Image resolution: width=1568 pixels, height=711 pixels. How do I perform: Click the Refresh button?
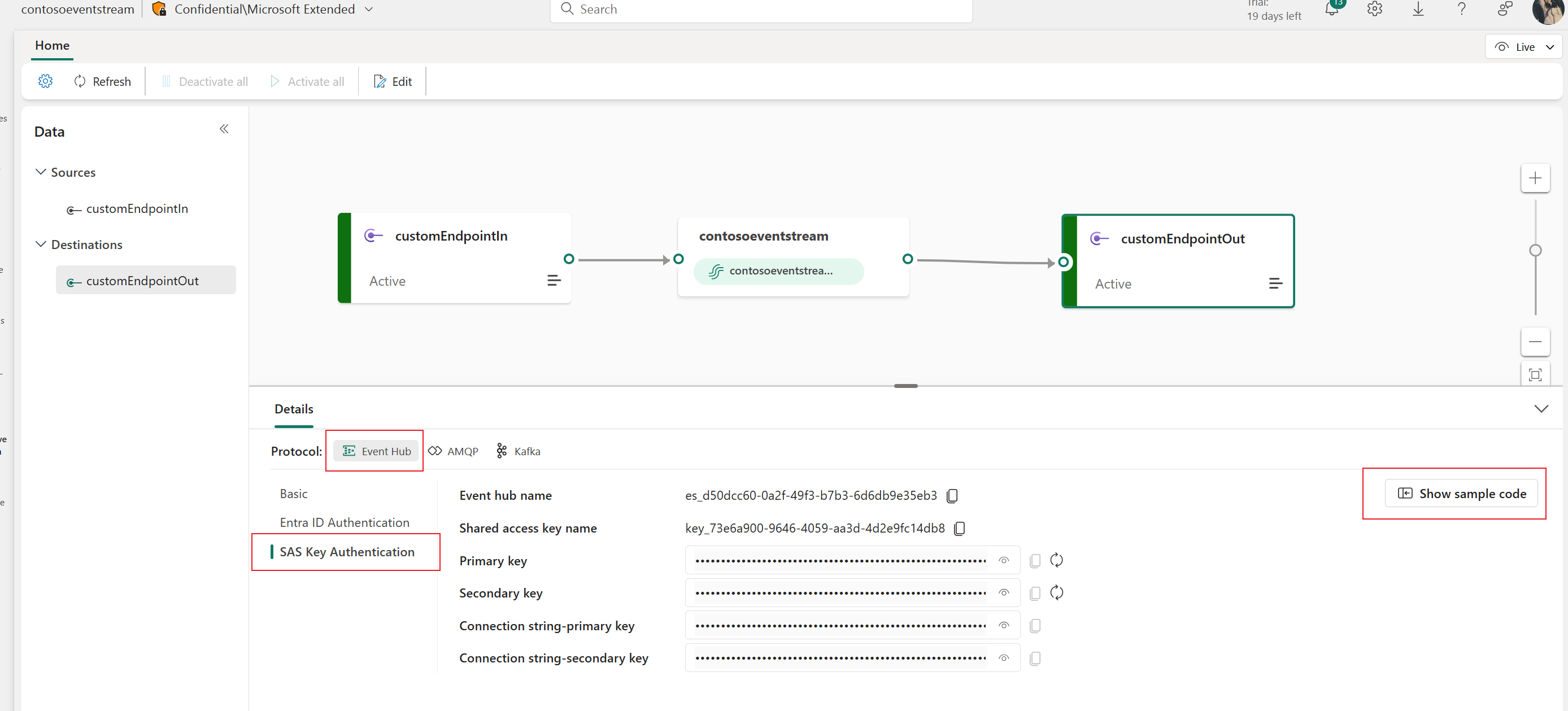click(x=103, y=81)
